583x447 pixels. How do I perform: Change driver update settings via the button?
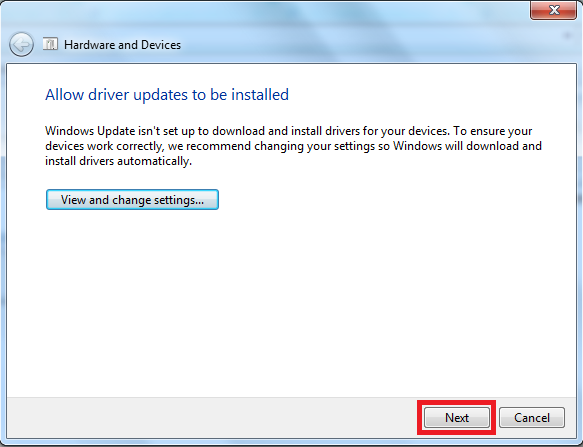point(132,200)
